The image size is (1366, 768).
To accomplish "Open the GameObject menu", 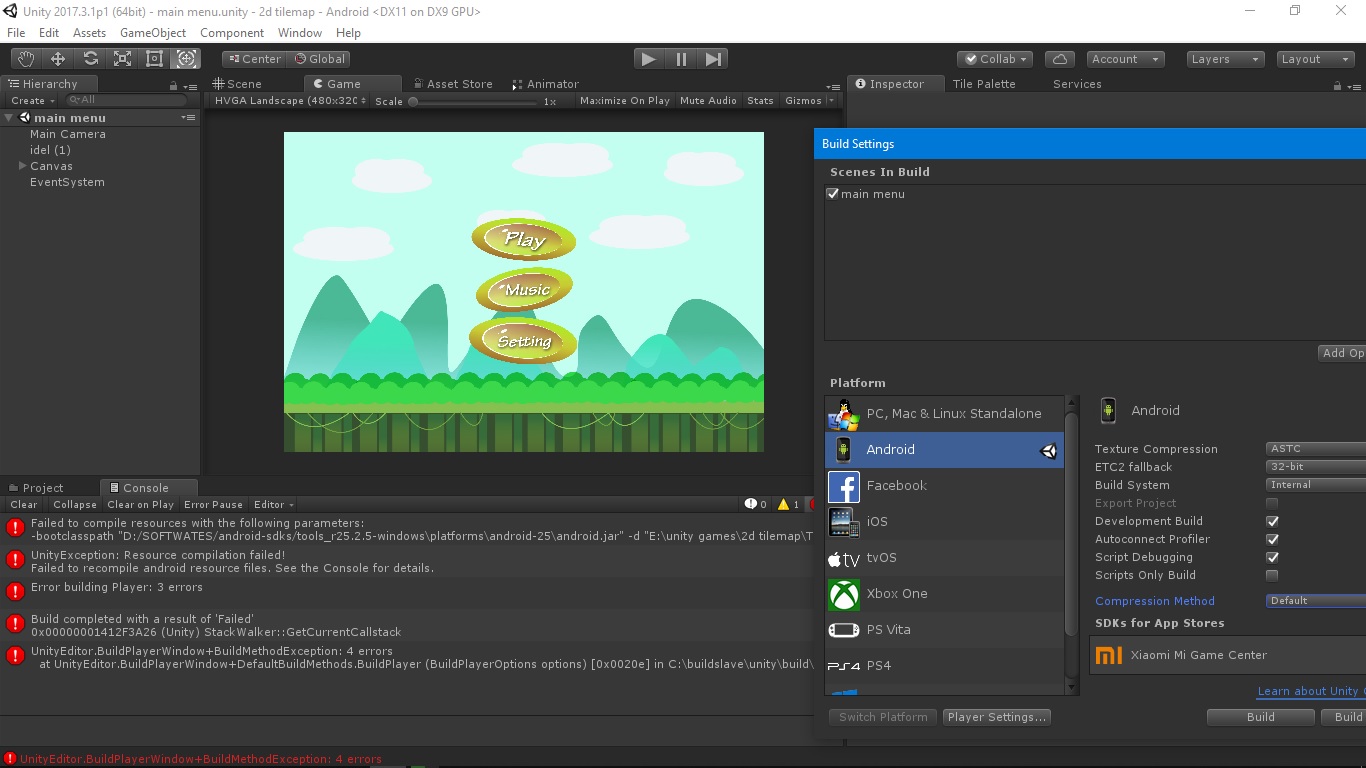I will [153, 33].
